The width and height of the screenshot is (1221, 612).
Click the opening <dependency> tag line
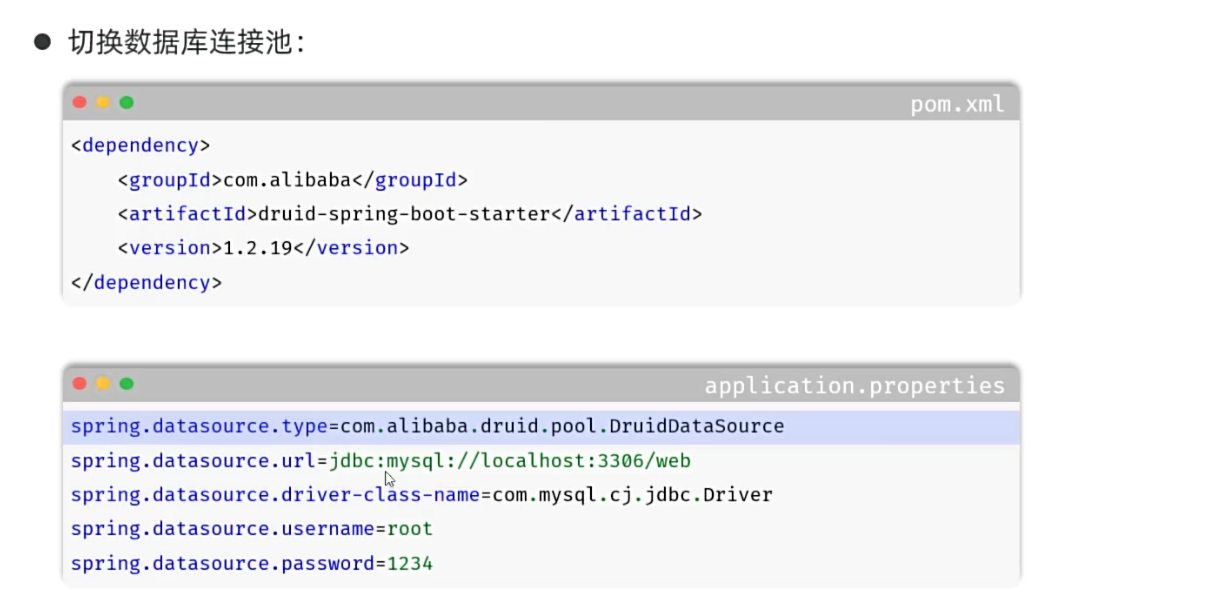click(x=141, y=146)
